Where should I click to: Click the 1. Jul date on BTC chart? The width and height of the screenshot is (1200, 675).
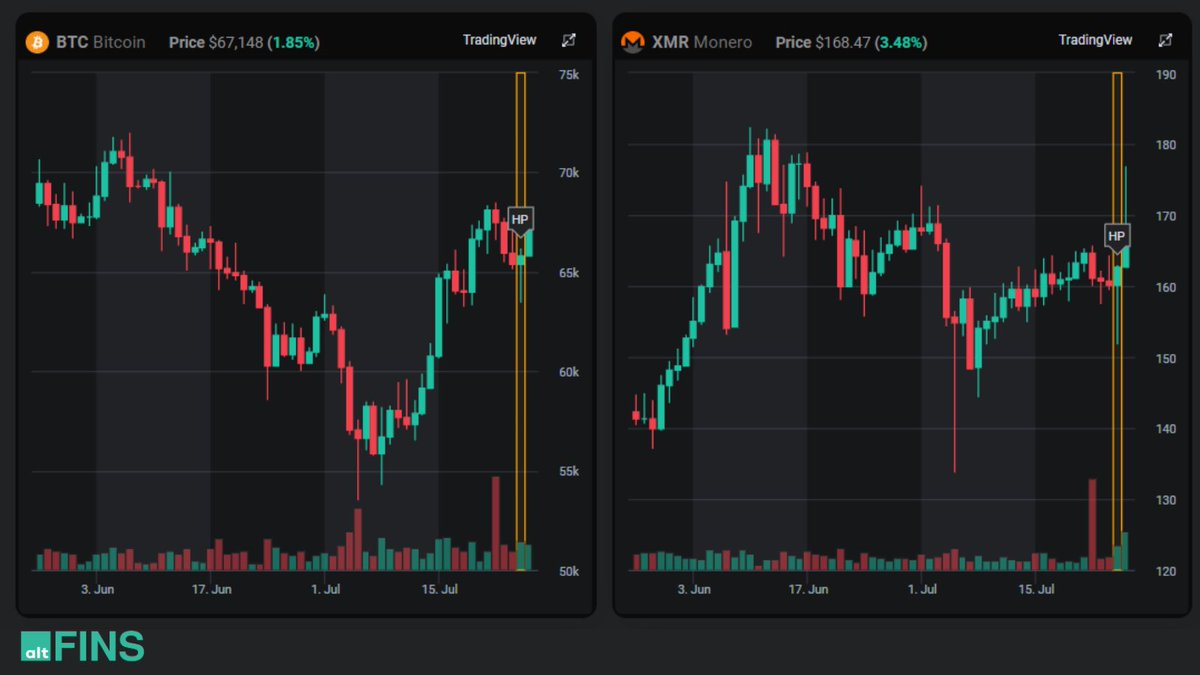click(325, 590)
